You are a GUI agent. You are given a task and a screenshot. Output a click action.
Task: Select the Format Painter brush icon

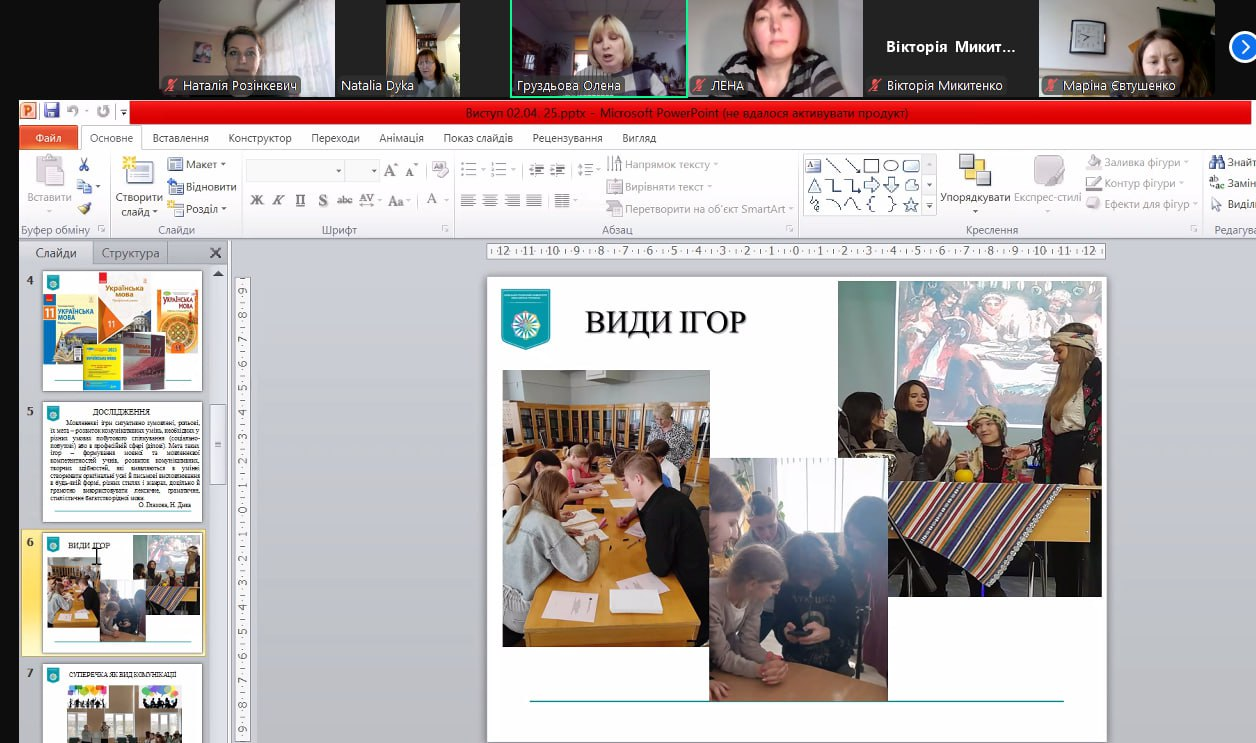click(85, 208)
